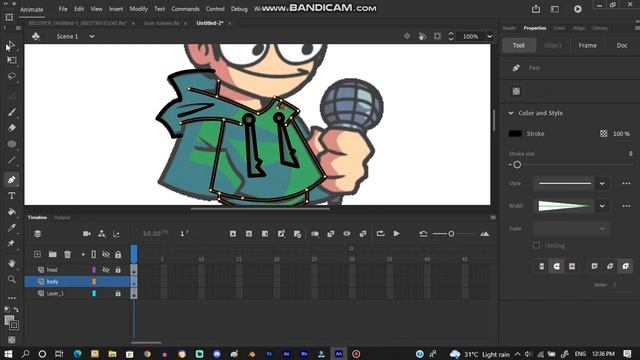Viewport: 640px width, 360px height.
Task: Toggle object drawing mode icon
Action: coord(516,91)
